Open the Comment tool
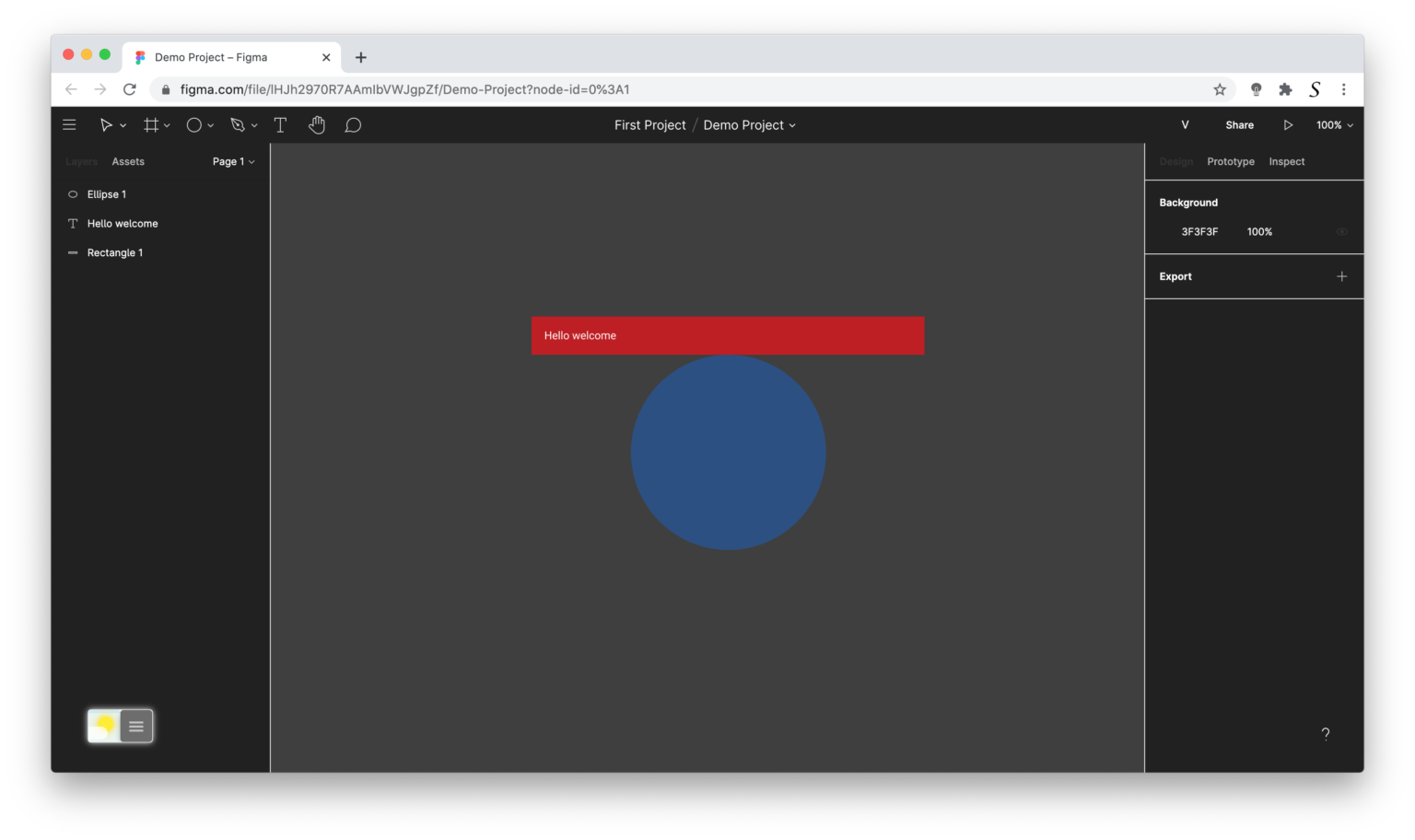 coord(353,124)
